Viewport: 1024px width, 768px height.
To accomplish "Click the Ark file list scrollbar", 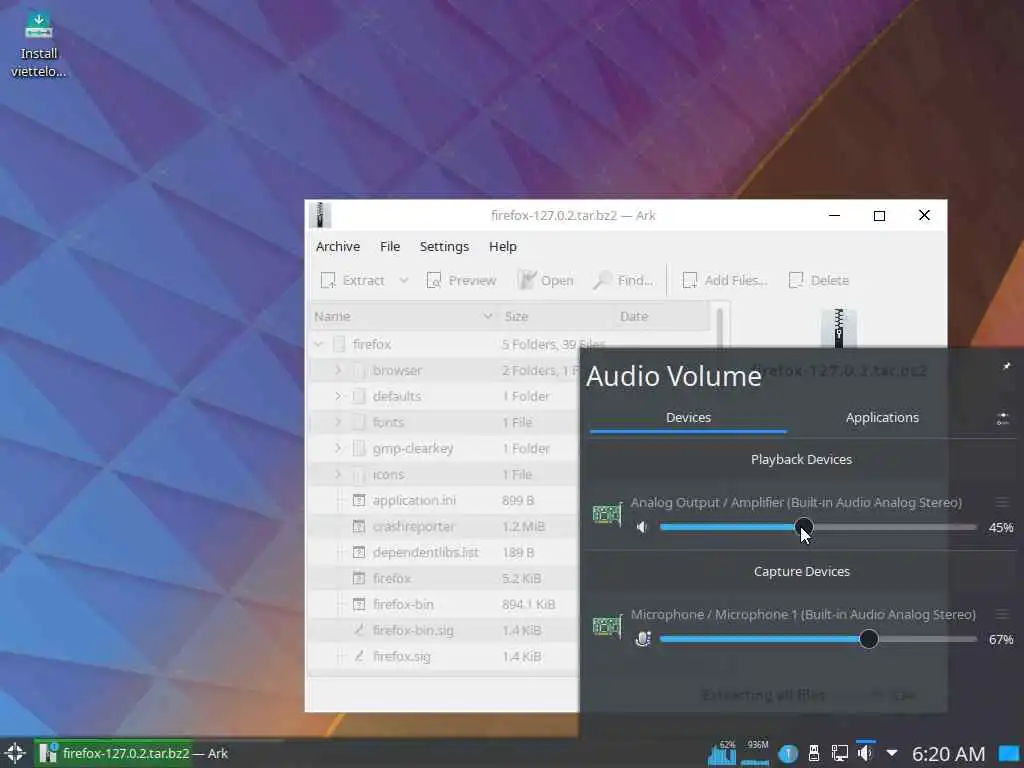I will pos(719,327).
